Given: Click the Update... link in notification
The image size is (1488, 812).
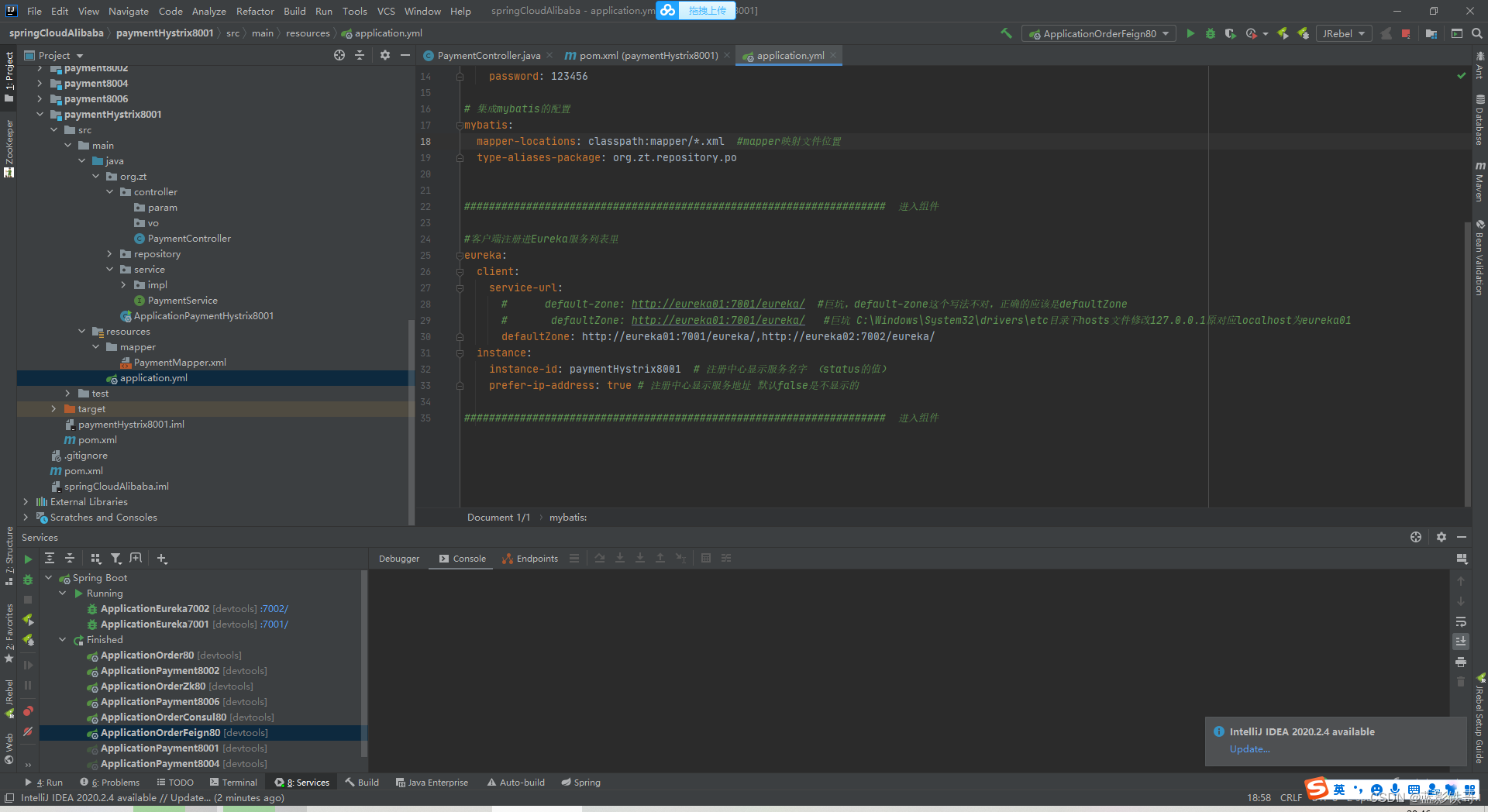Looking at the screenshot, I should pyautogui.click(x=1249, y=749).
